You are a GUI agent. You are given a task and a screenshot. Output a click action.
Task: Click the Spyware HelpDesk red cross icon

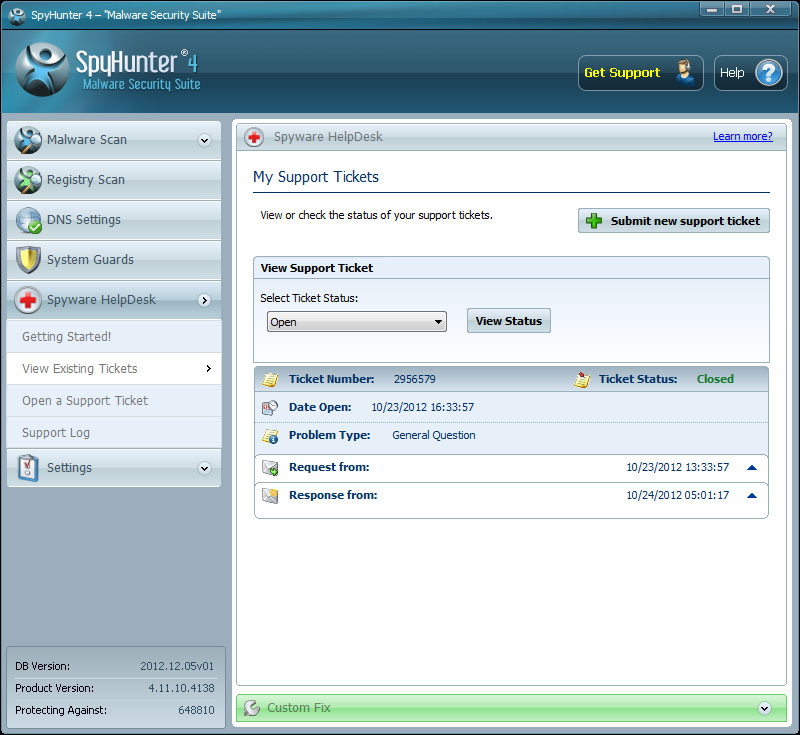(x=28, y=300)
